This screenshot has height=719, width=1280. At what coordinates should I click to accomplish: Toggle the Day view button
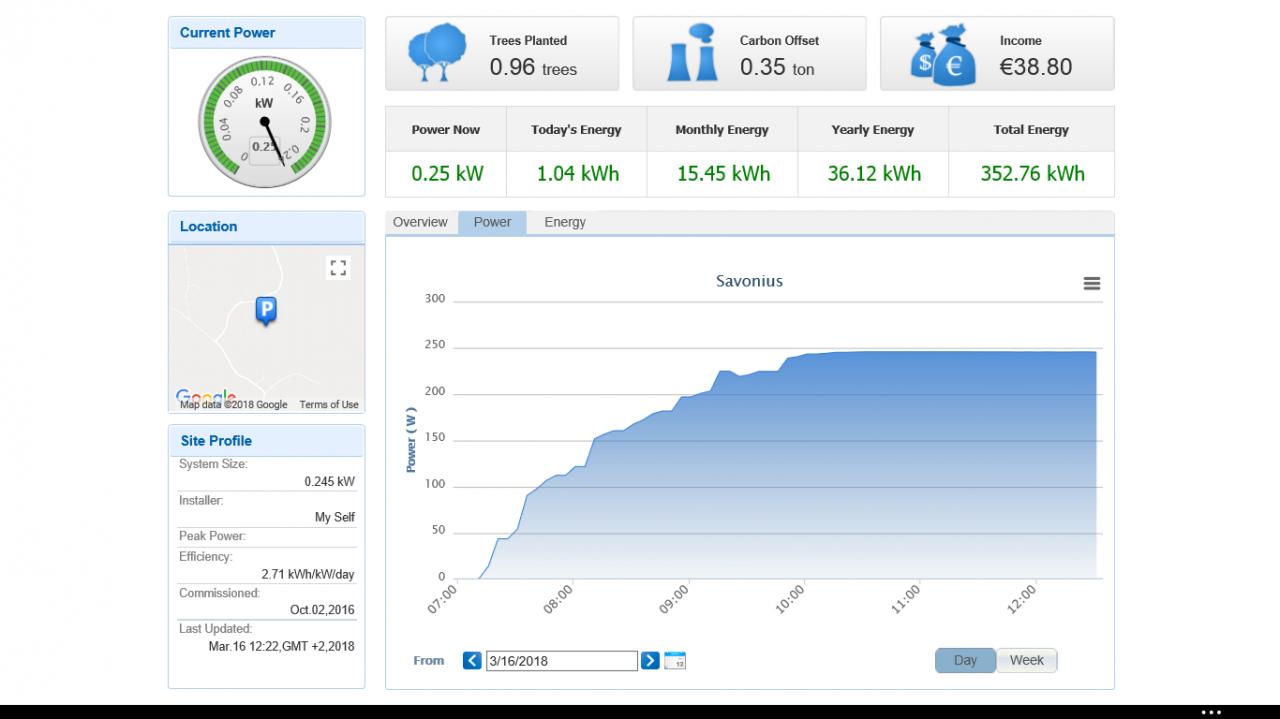click(x=965, y=660)
